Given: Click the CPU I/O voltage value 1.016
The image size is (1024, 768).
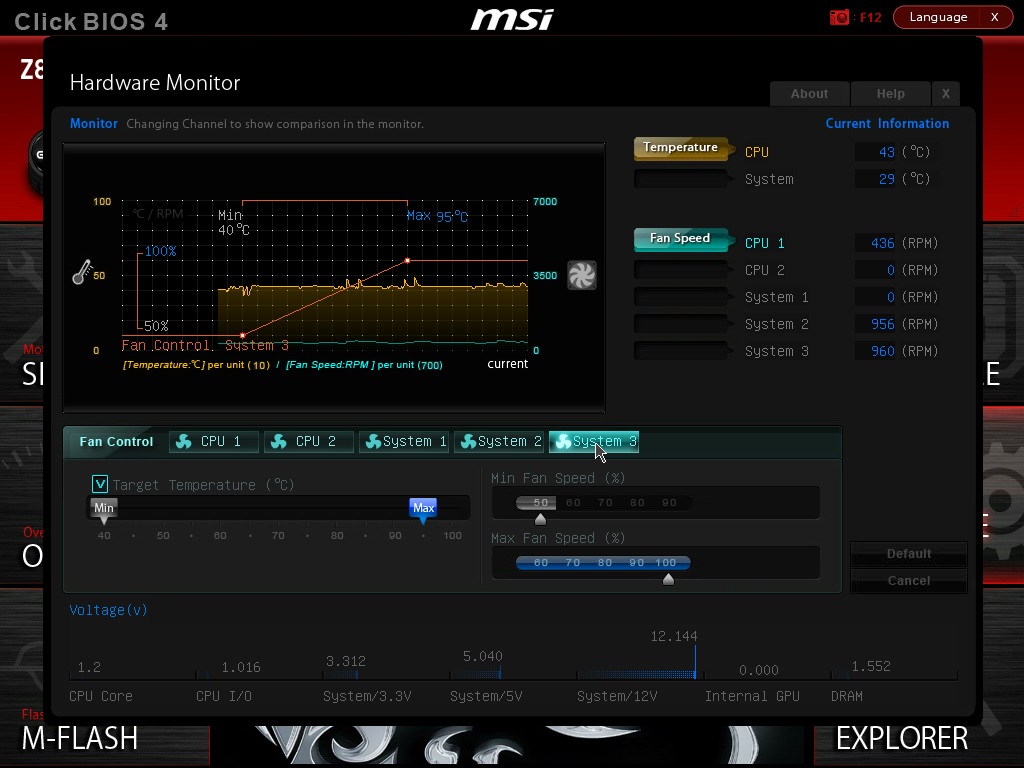Looking at the screenshot, I should pos(241,667).
